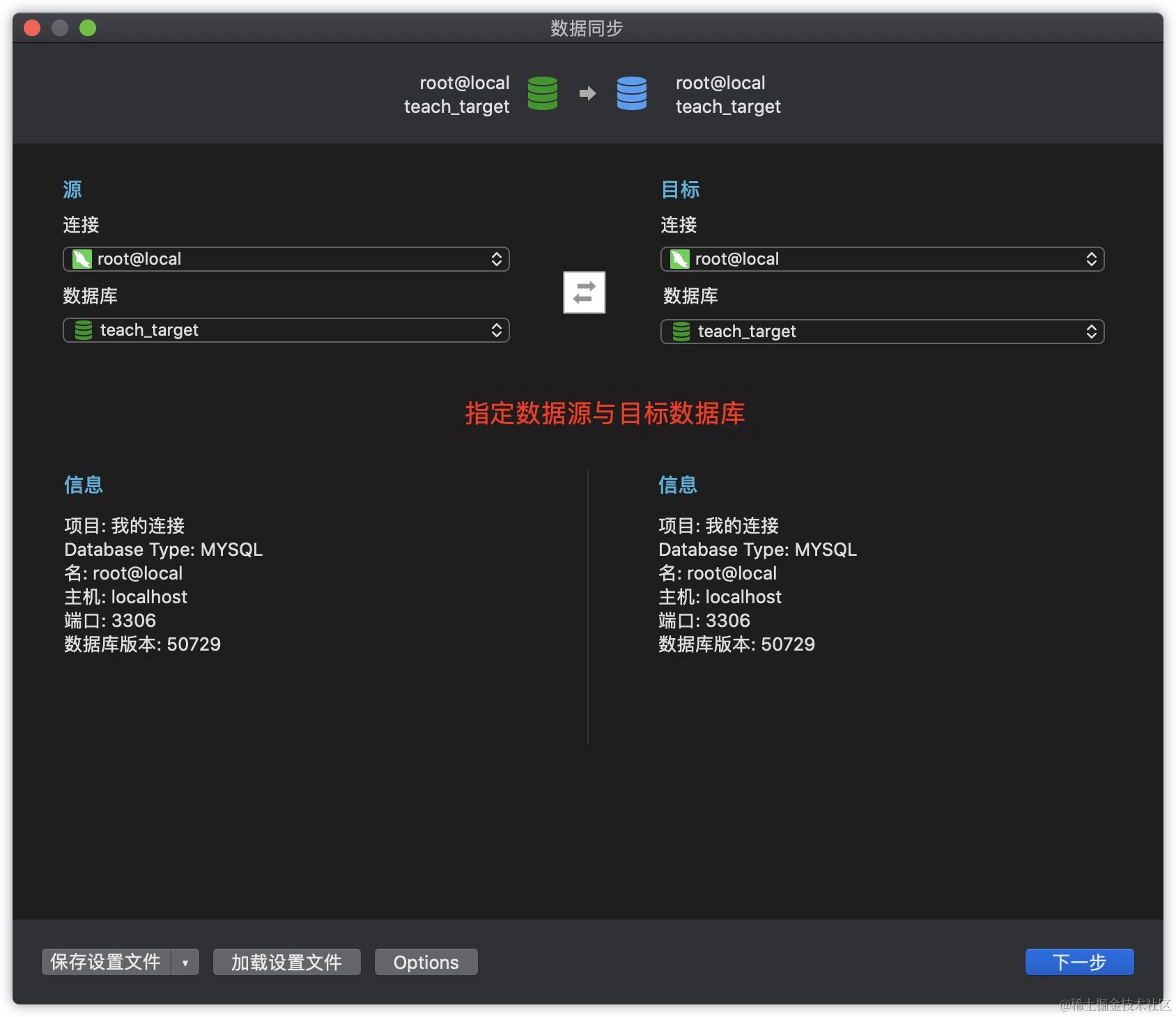This screenshot has width=1176, height=1017.
Task: Click source 名: root@local line
Action: [x=123, y=573]
